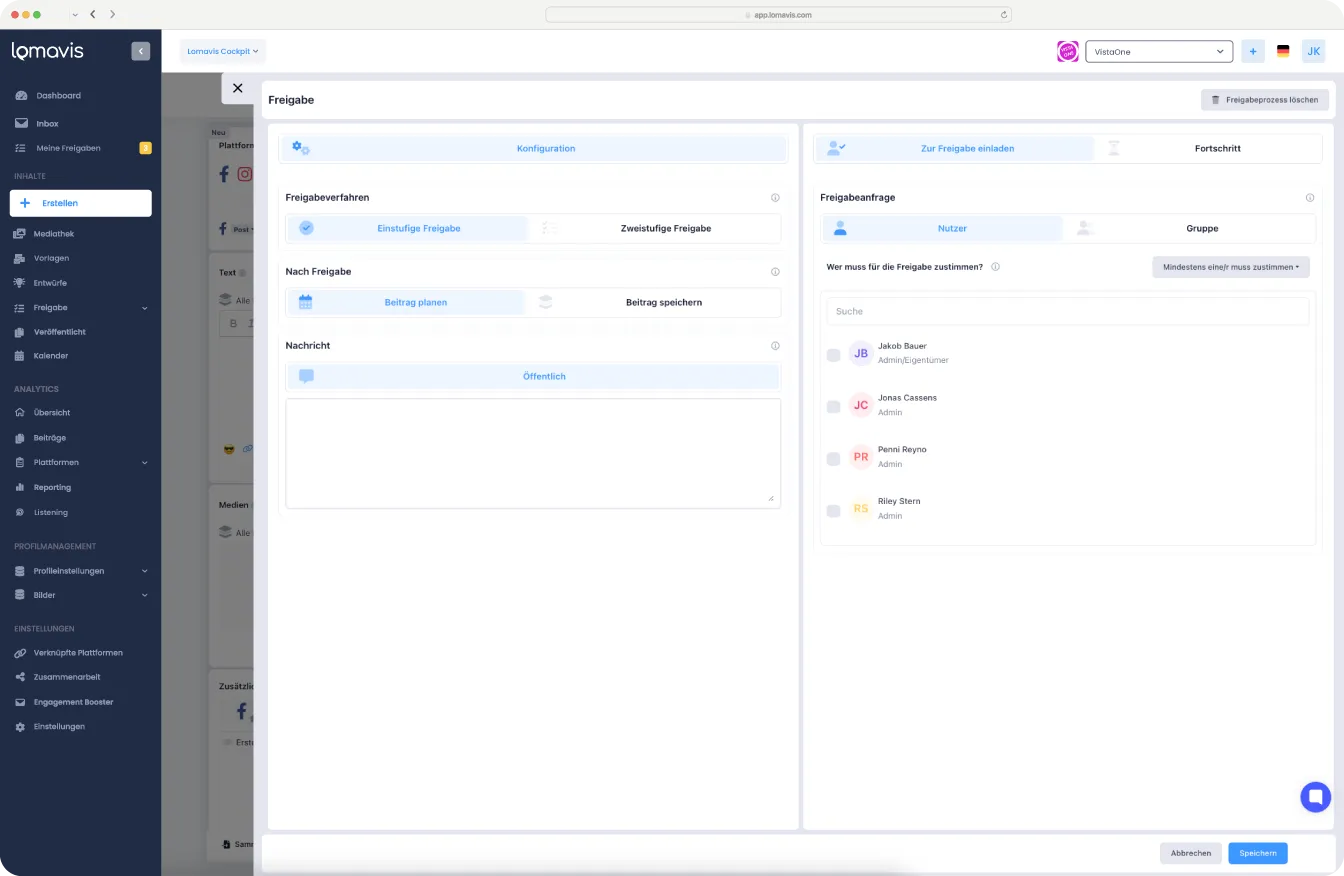Check the box for Penni Reyno
The width and height of the screenshot is (1344, 876).
(x=834, y=459)
